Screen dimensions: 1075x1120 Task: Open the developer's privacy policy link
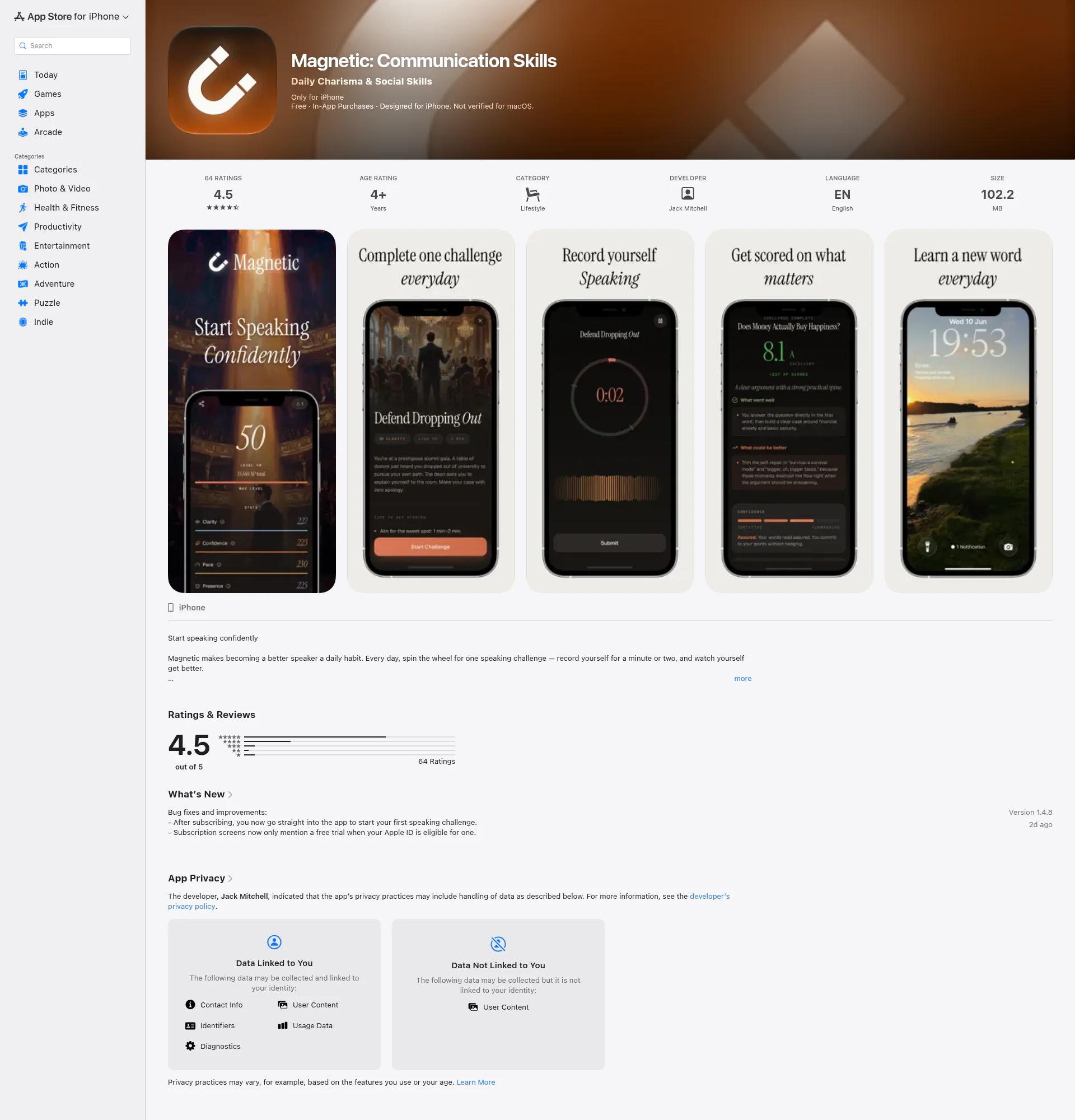coord(709,897)
